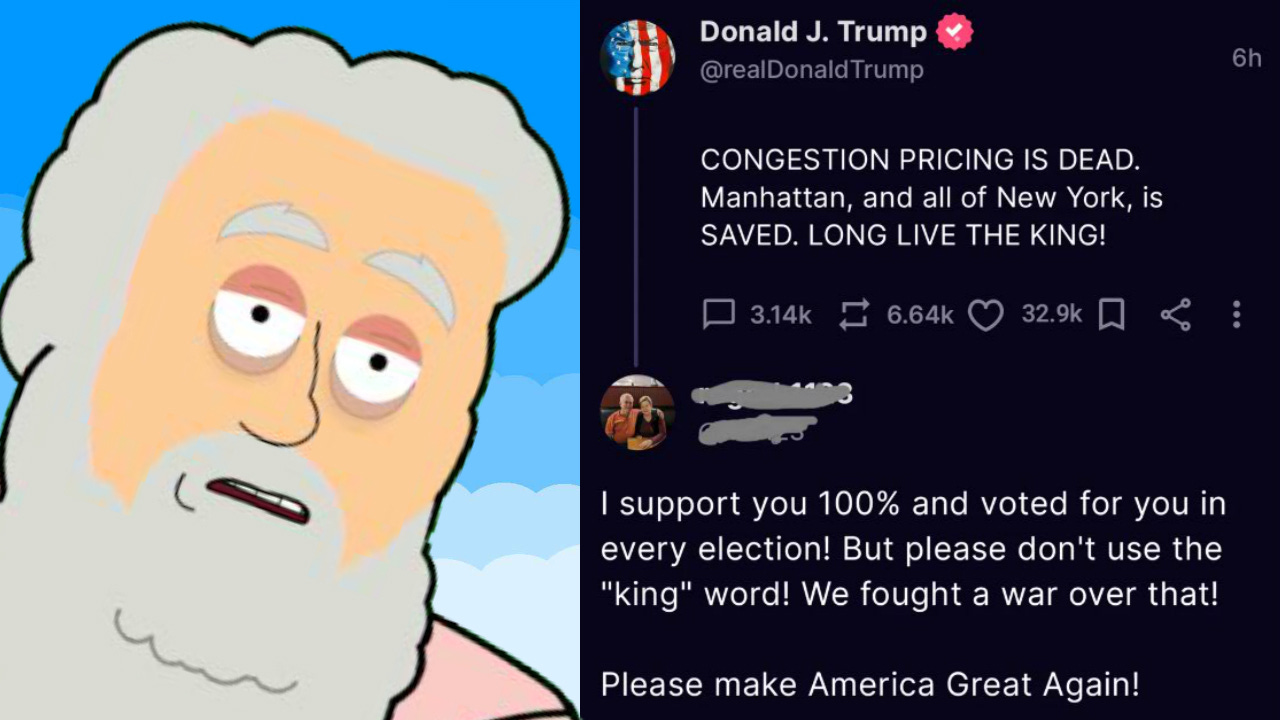Click the redacted replier username

pos(771,394)
